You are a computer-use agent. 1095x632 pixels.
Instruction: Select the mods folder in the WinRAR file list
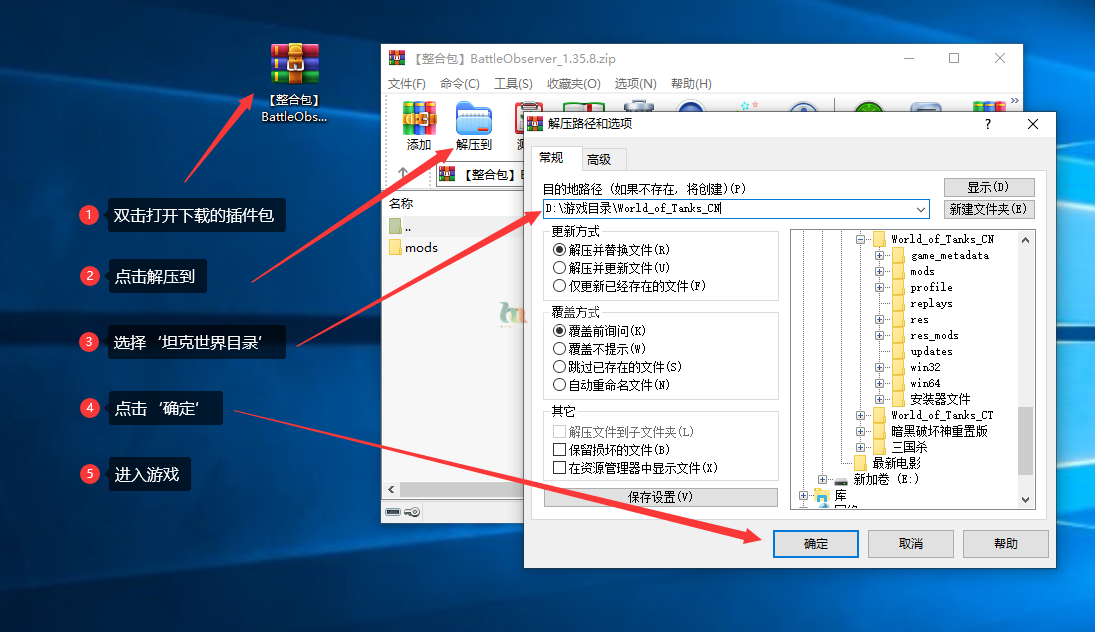pos(413,247)
